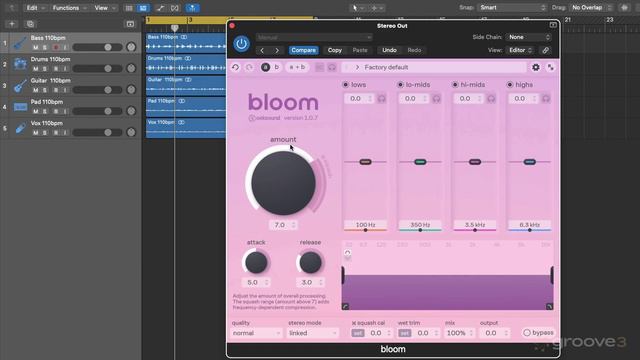The width and height of the screenshot is (640, 360).
Task: Open the View Editor dropdown
Action: click(520, 50)
